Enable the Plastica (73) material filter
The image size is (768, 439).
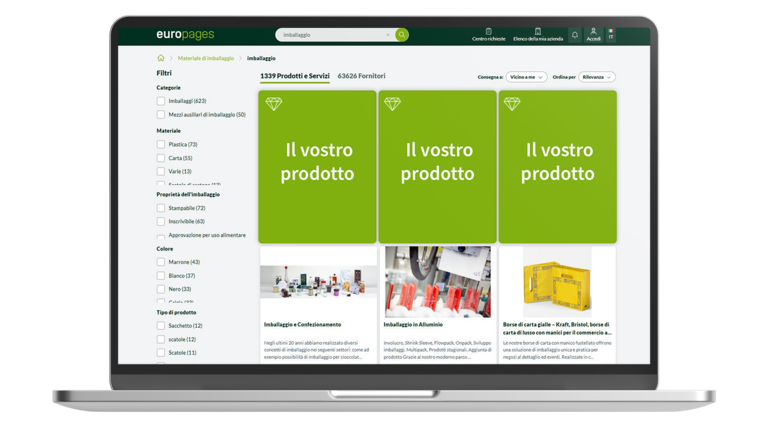pos(161,144)
